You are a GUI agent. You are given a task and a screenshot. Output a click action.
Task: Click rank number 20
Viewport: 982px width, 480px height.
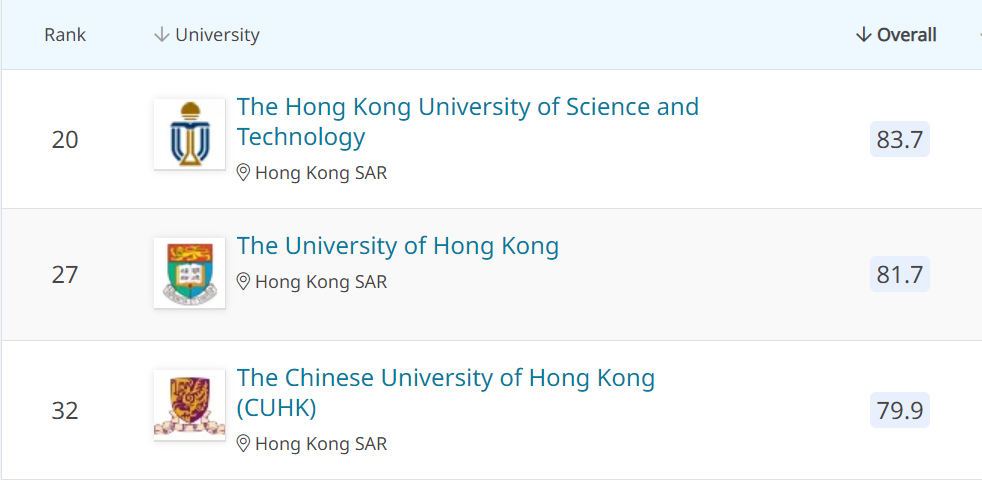pos(65,140)
